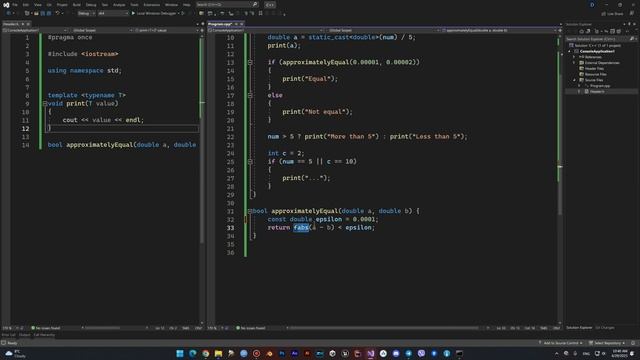
Task: Select the ConsoleApplication1 project node
Action: tap(597, 51)
